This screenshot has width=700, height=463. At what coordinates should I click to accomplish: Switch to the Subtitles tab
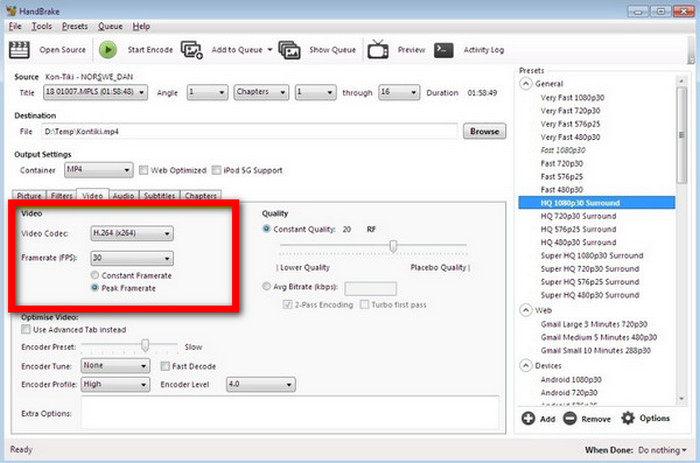159,196
